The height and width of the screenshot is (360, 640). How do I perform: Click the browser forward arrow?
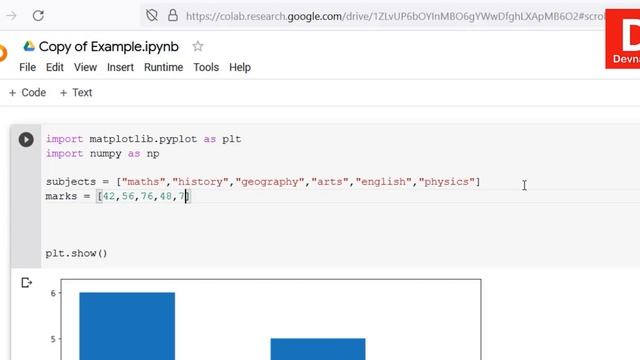click(x=11, y=16)
